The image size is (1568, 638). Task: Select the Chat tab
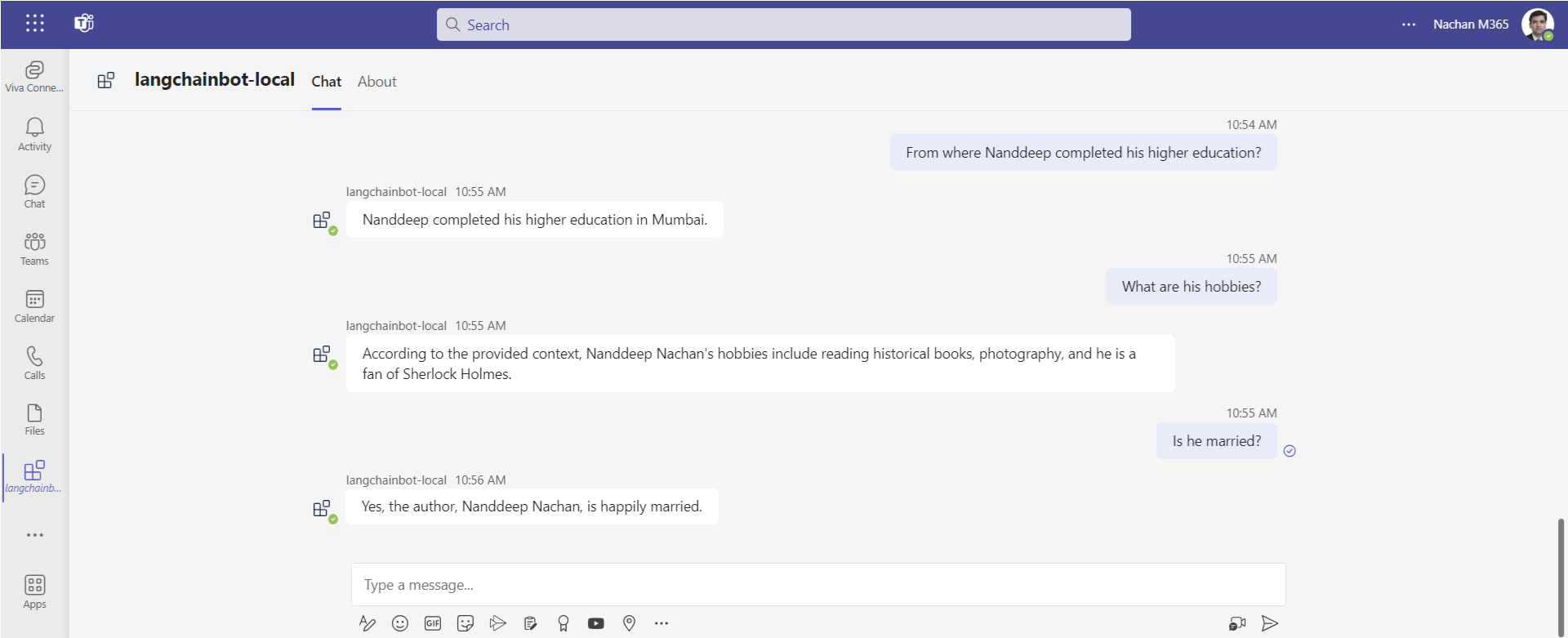(326, 82)
